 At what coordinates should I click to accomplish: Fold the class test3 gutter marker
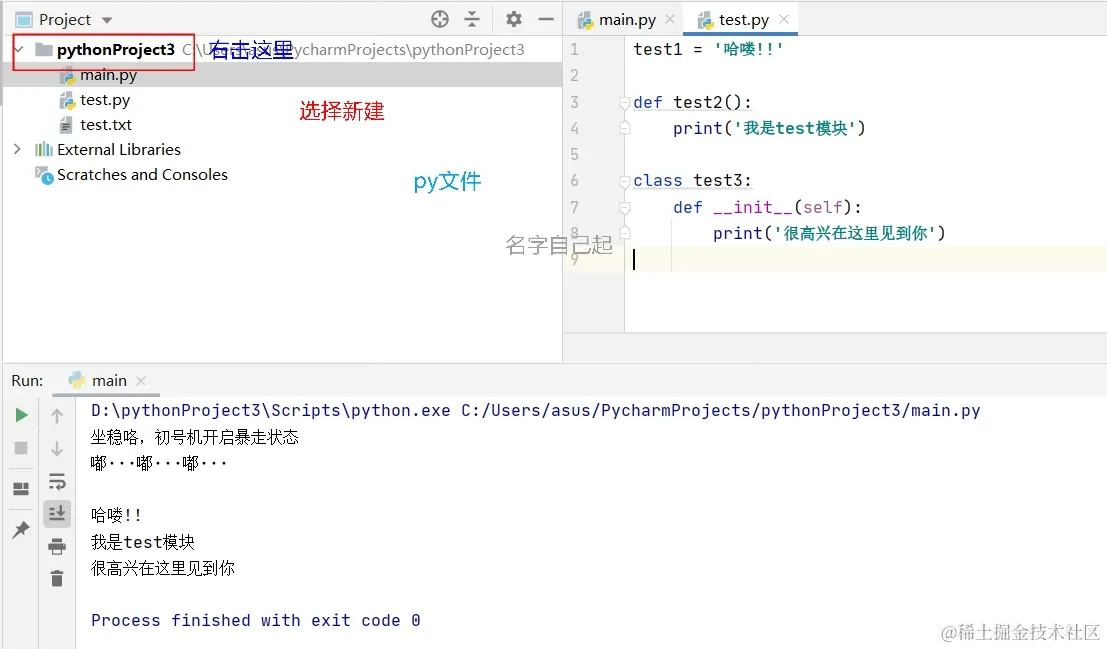pyautogui.click(x=624, y=181)
